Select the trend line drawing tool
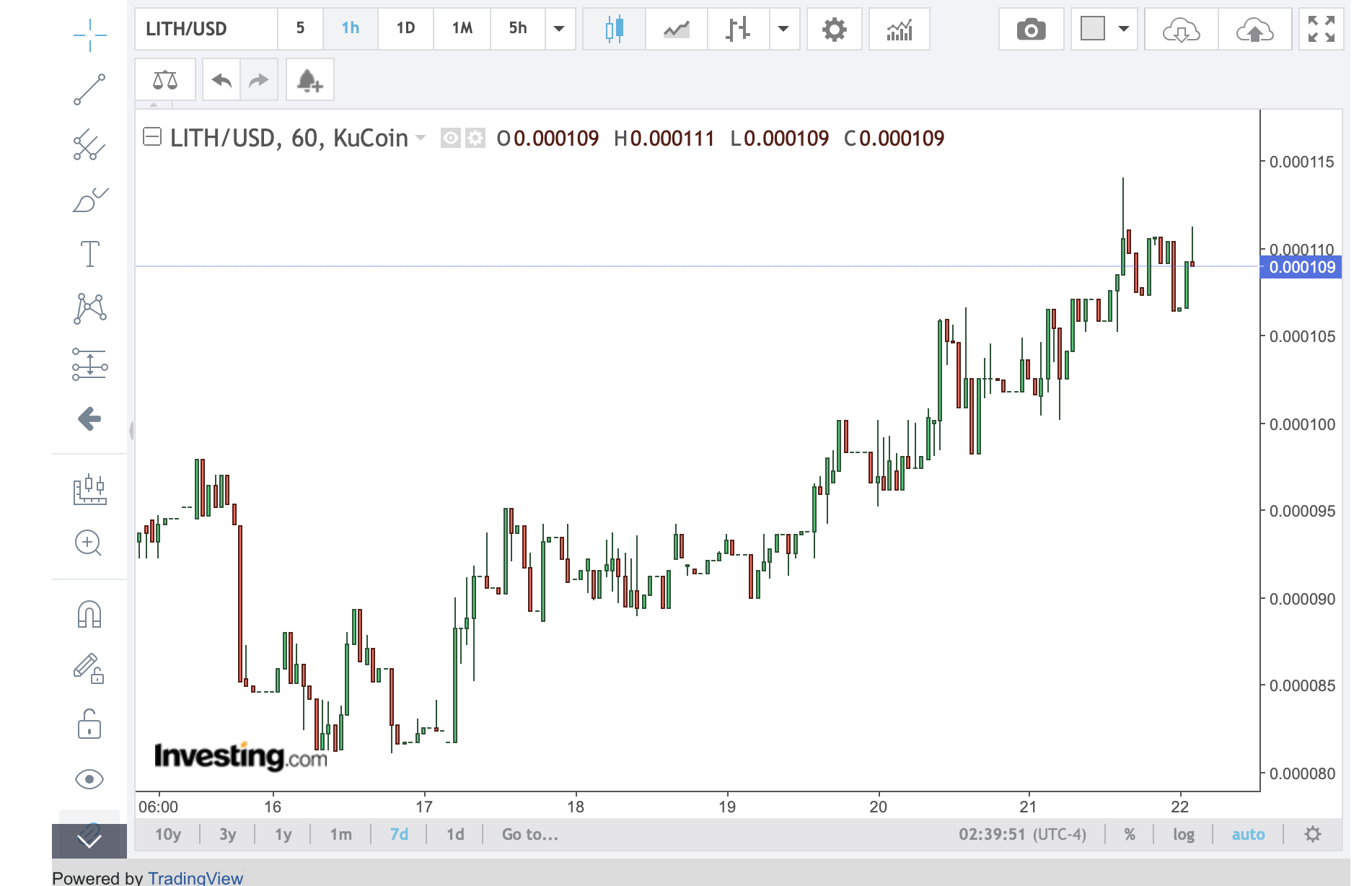The image size is (1372, 886). (89, 89)
